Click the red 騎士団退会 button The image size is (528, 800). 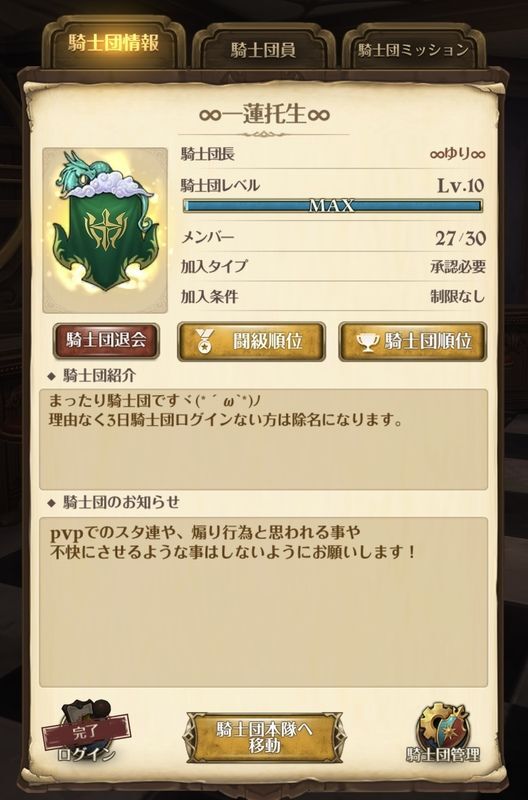pos(106,340)
